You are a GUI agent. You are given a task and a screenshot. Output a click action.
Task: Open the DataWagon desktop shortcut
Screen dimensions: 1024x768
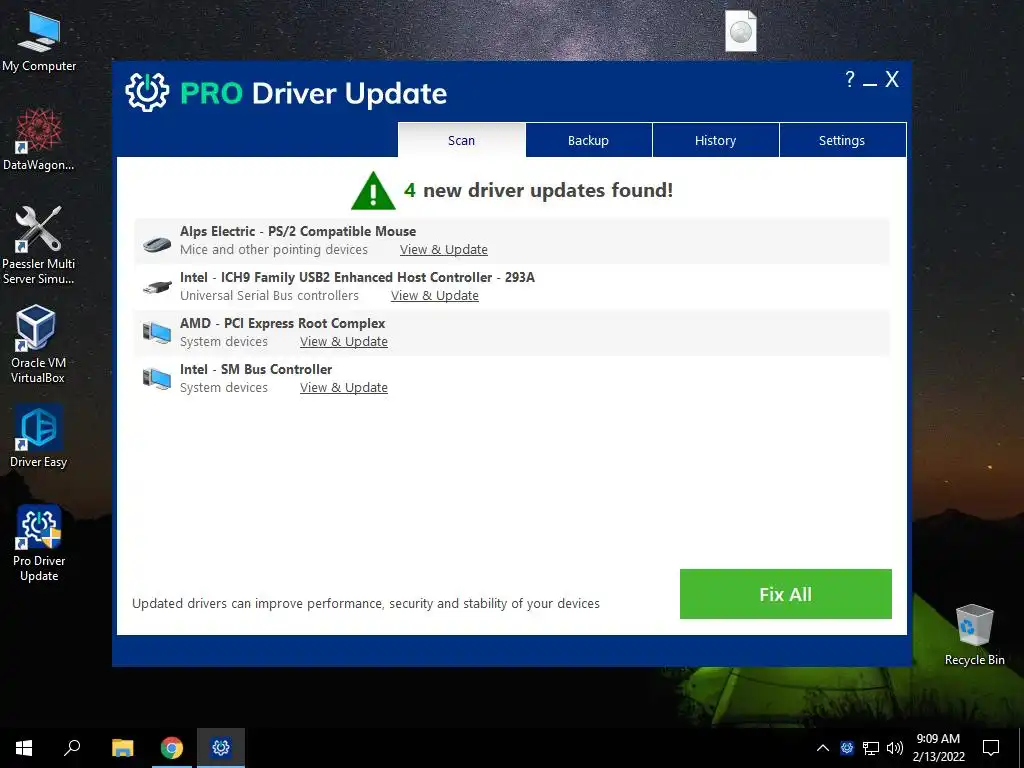click(x=39, y=140)
